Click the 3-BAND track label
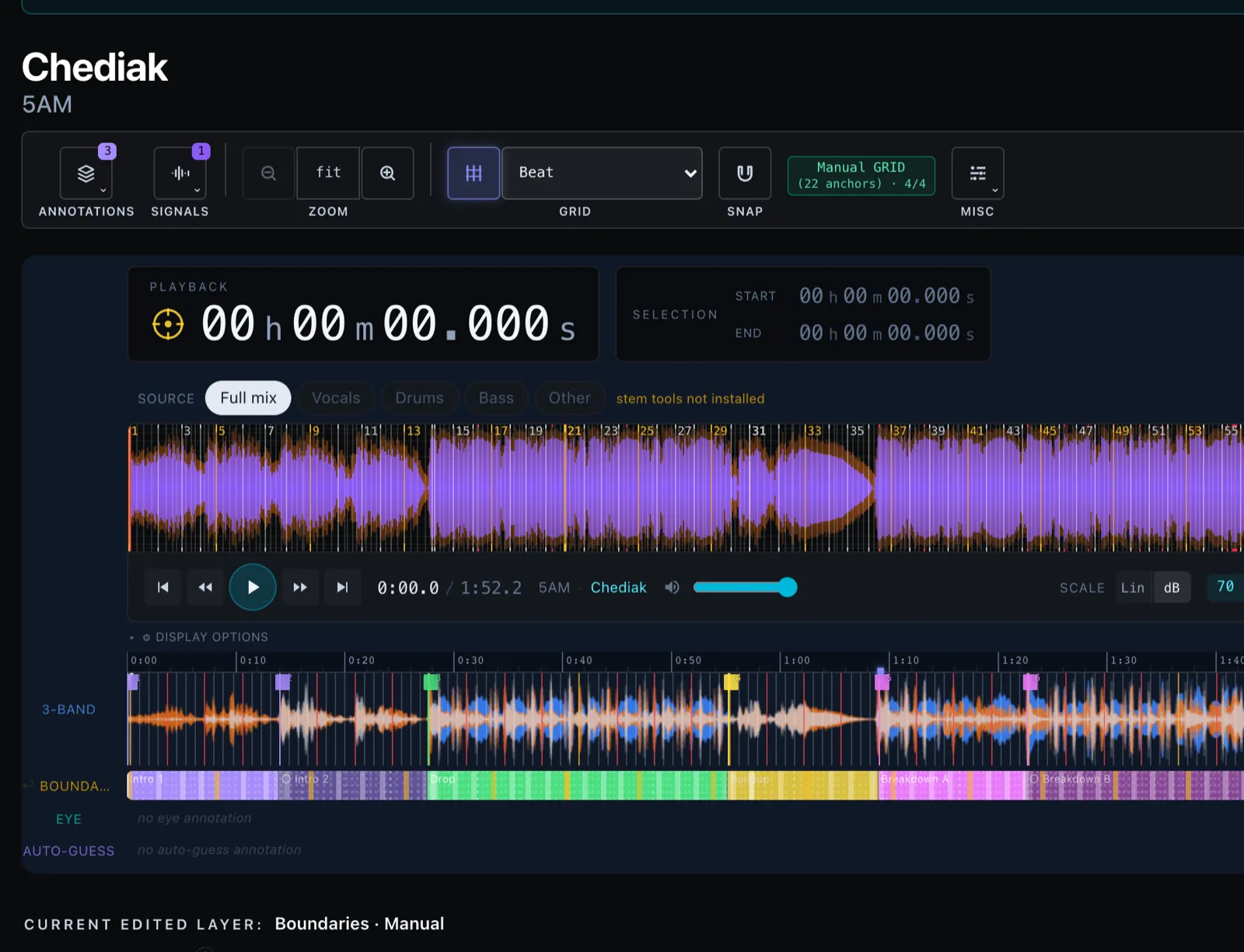Viewport: 1244px width, 952px height. pos(68,710)
